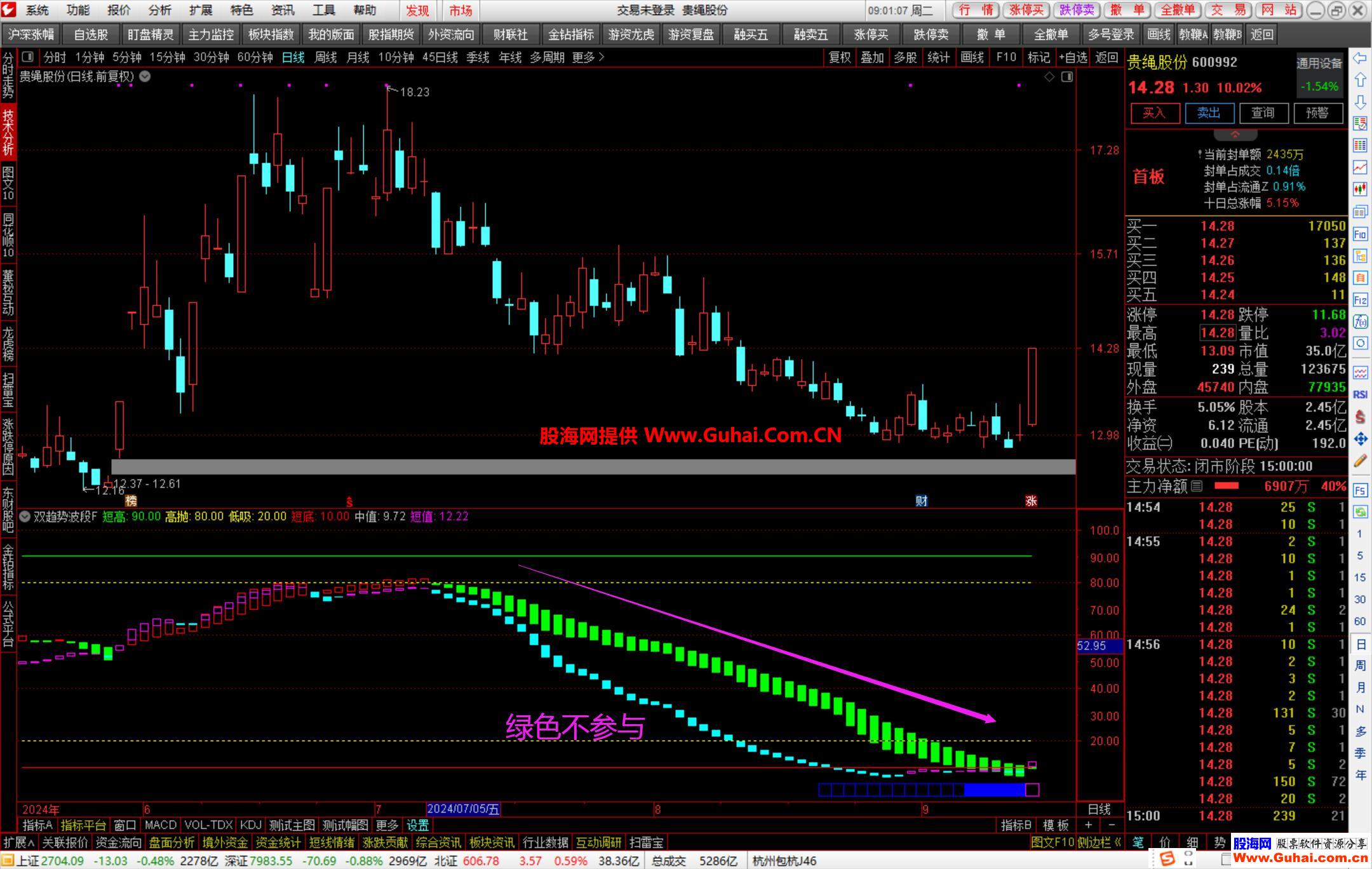Viewport: 1372px width, 869px height.
Task: Switch to 周 period in right sidebar
Action: [1360, 665]
